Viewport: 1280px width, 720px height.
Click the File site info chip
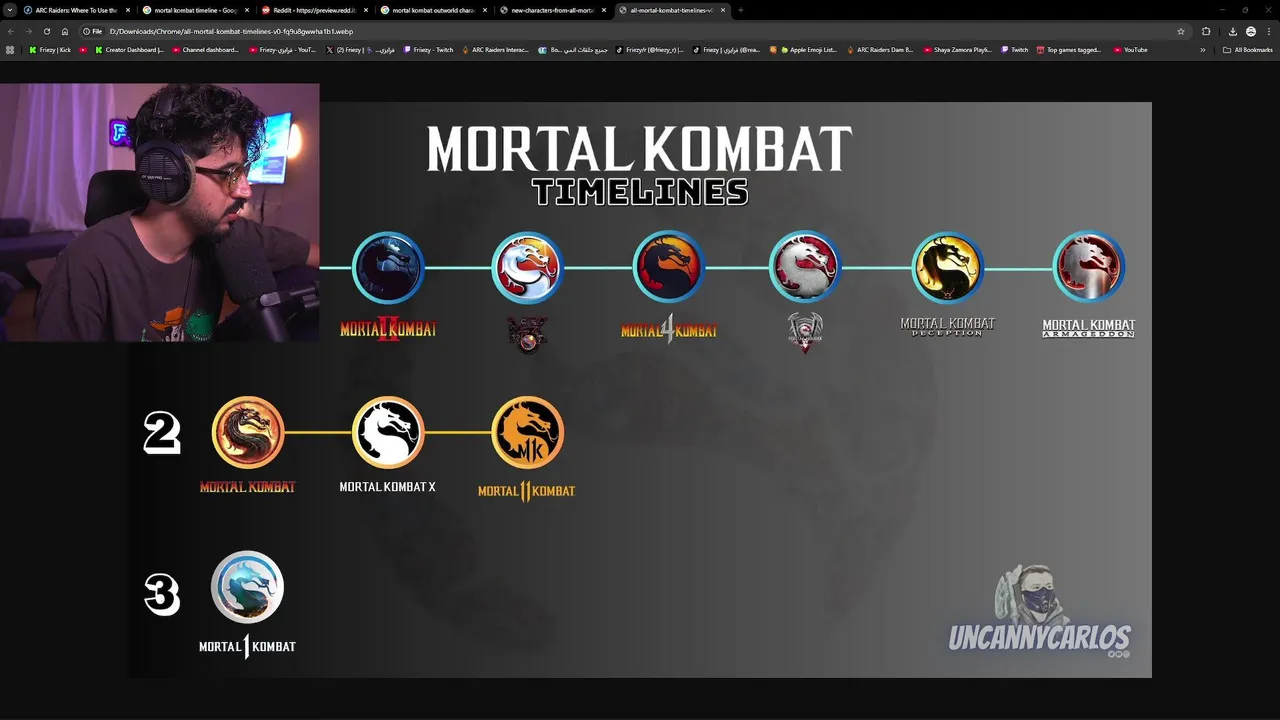[x=93, y=31]
